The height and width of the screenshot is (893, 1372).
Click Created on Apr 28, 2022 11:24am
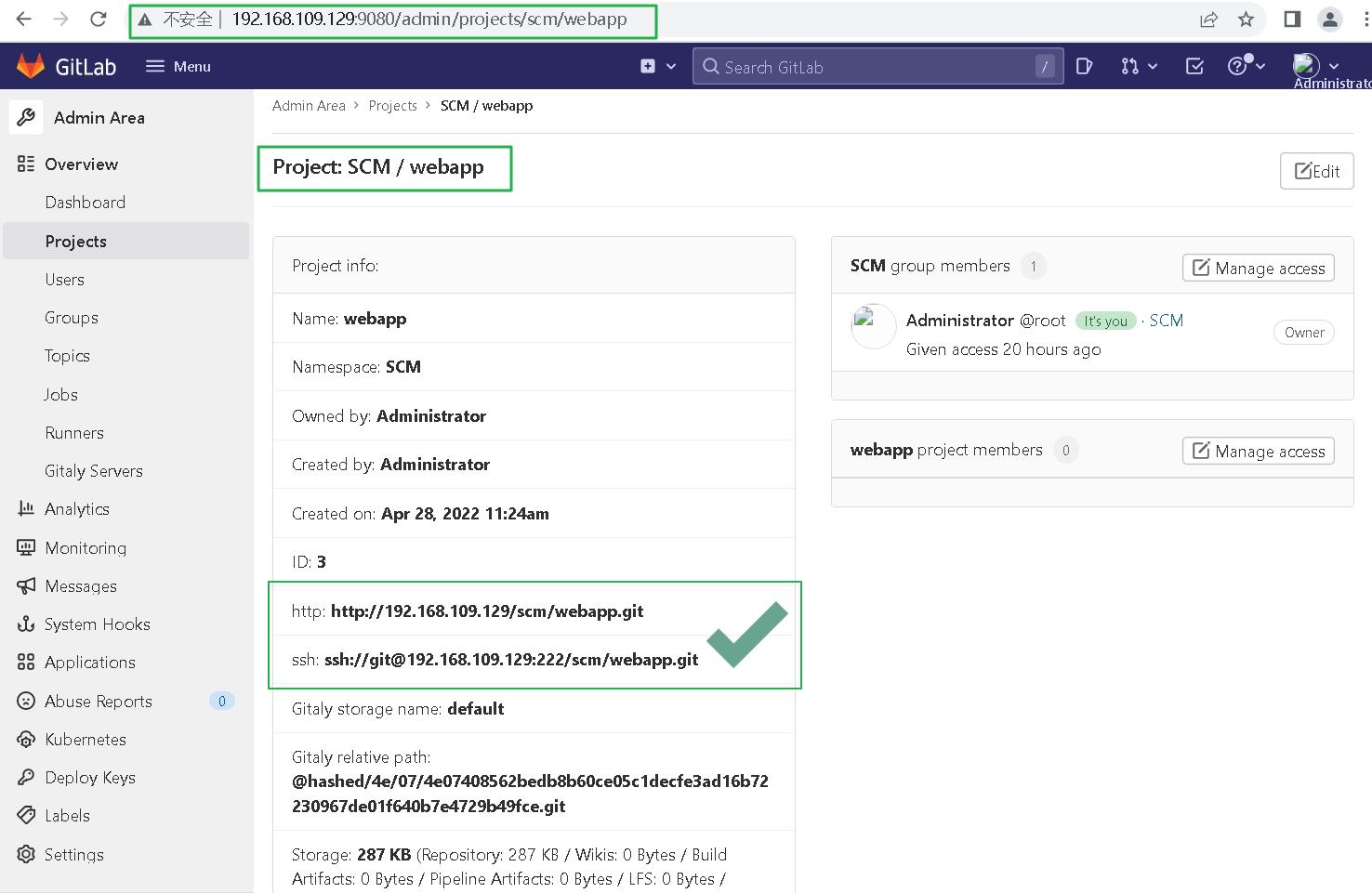click(465, 514)
